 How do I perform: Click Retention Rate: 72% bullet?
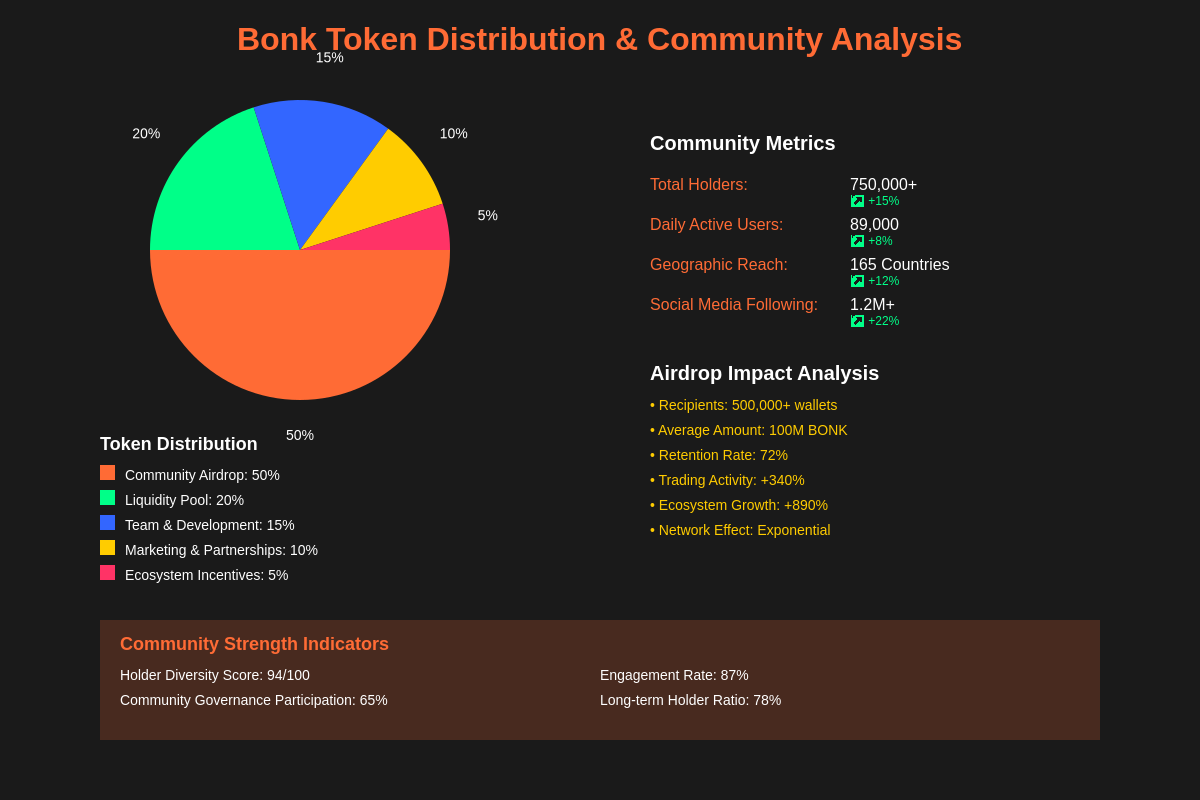(x=719, y=455)
